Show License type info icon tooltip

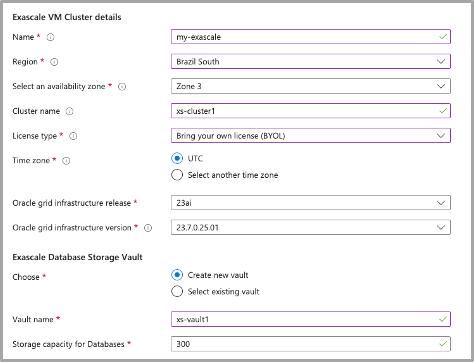point(73,136)
